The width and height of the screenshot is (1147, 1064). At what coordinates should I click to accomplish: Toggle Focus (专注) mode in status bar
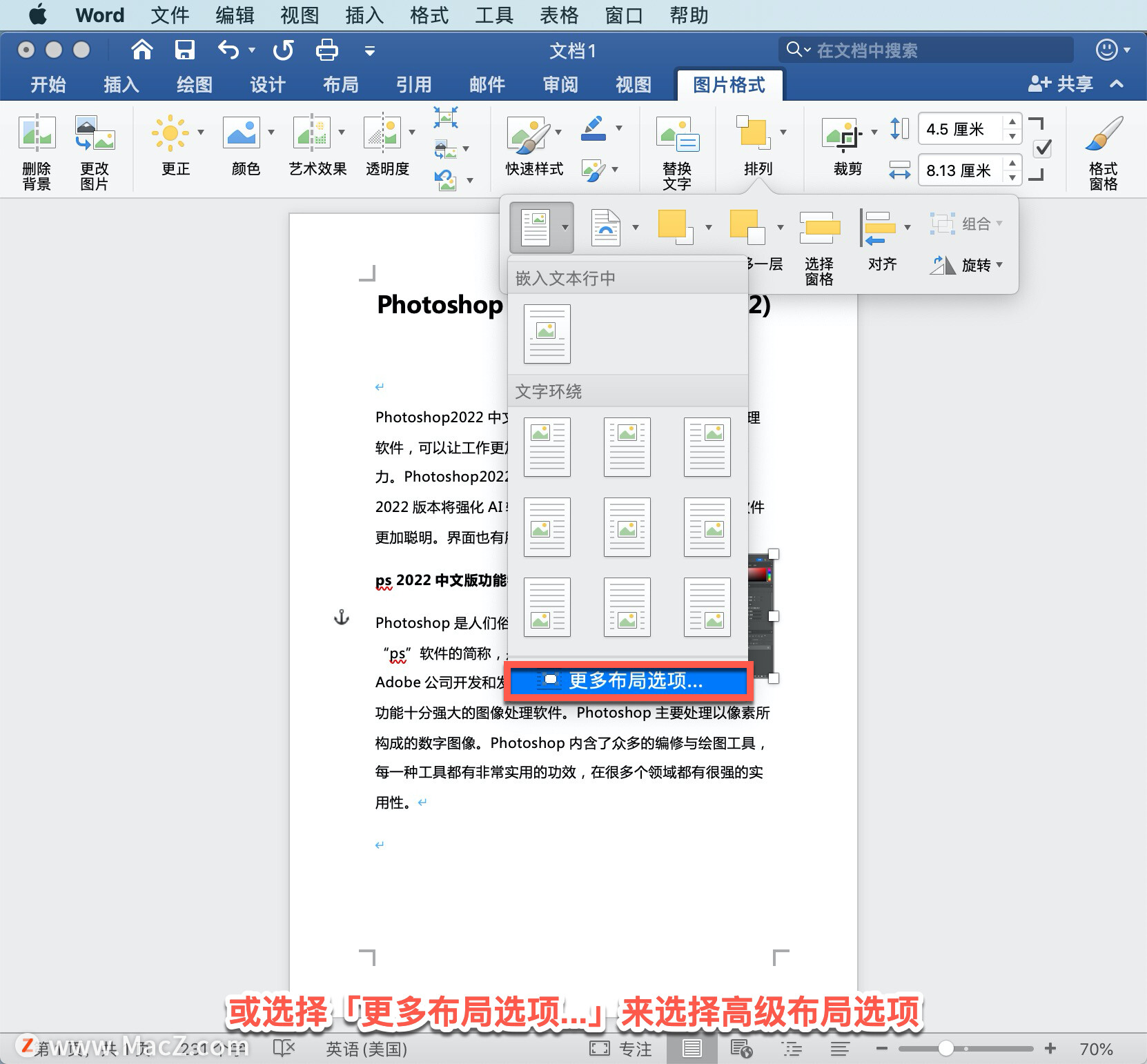(x=621, y=1049)
